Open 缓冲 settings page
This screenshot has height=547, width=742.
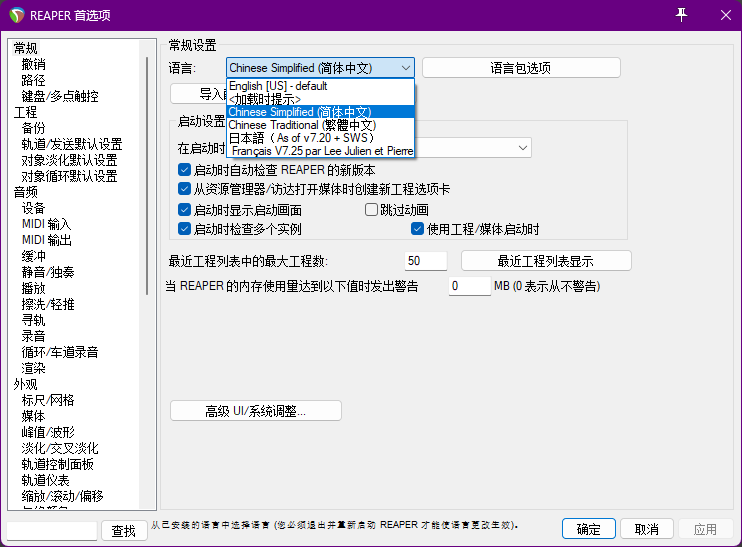point(34,256)
